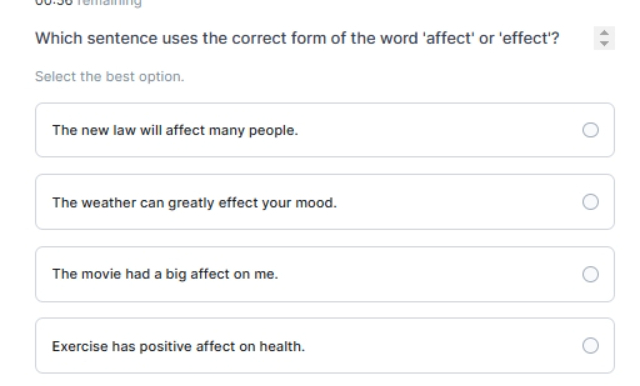Click the word 'movie' in the third option
The width and height of the screenshot is (640, 386).
101,274
